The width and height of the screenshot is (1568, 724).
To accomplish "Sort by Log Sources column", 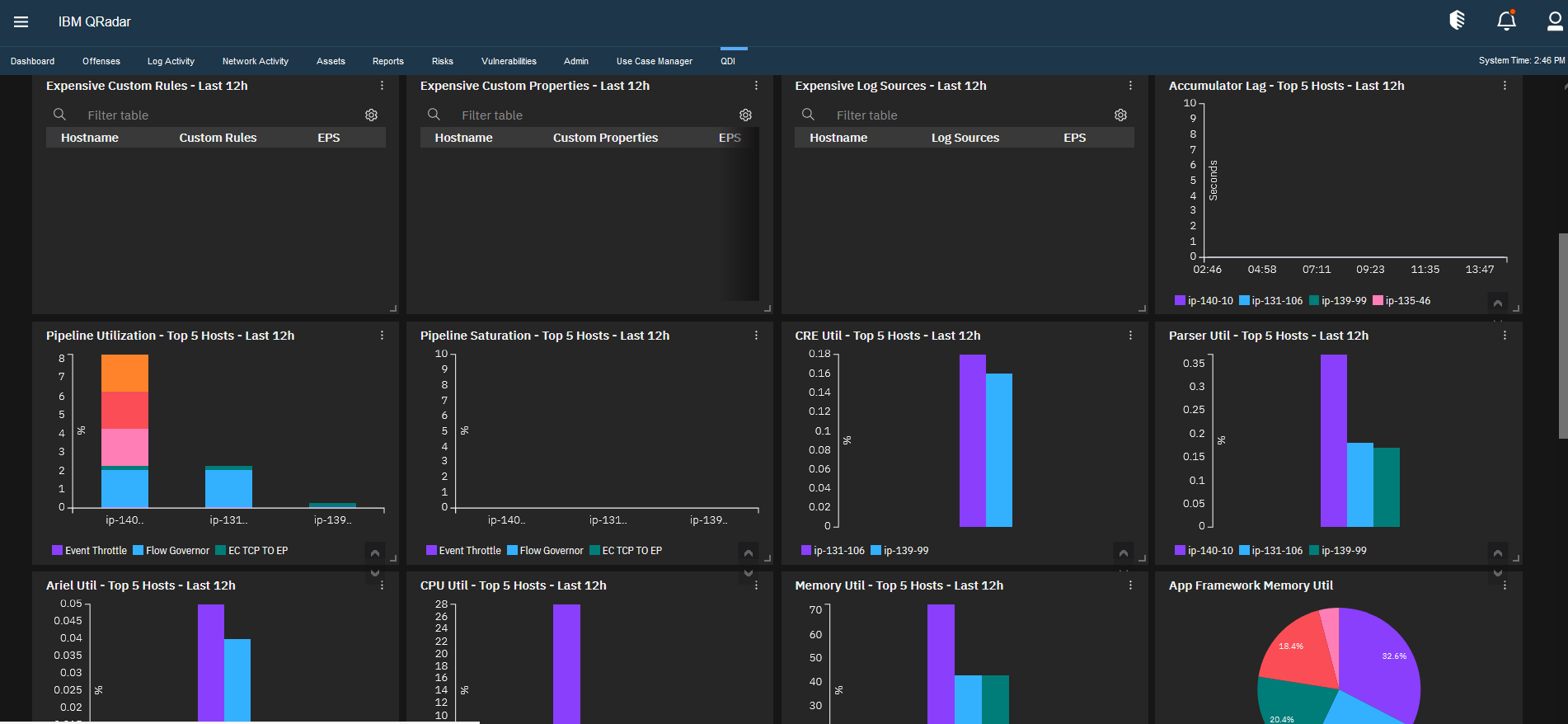I will click(x=965, y=138).
